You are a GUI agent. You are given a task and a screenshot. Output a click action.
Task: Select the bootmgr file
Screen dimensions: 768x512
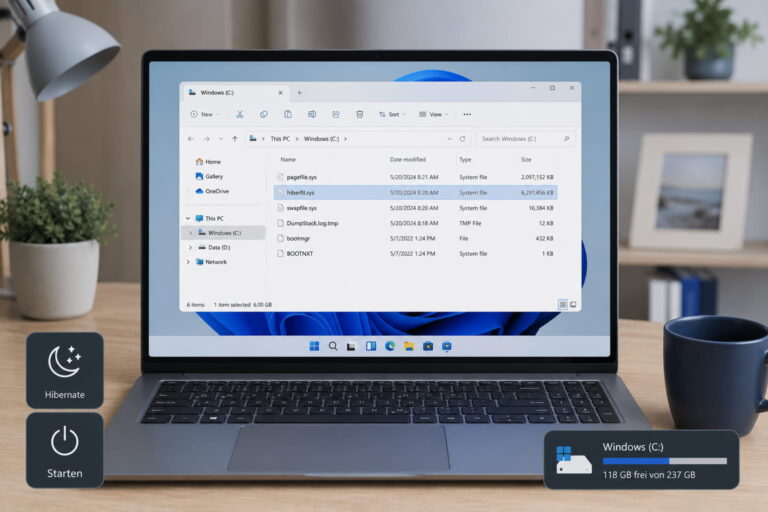point(415,239)
